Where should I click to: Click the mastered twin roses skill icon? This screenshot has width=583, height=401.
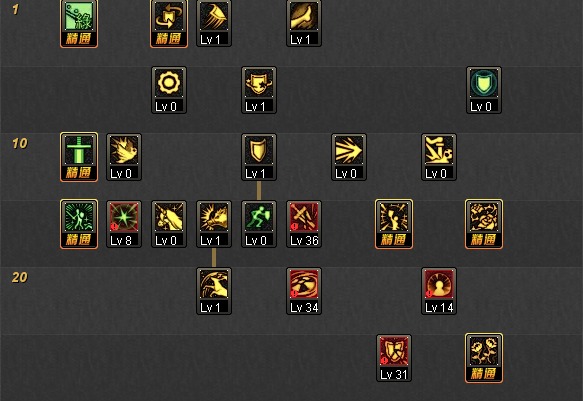tap(484, 358)
